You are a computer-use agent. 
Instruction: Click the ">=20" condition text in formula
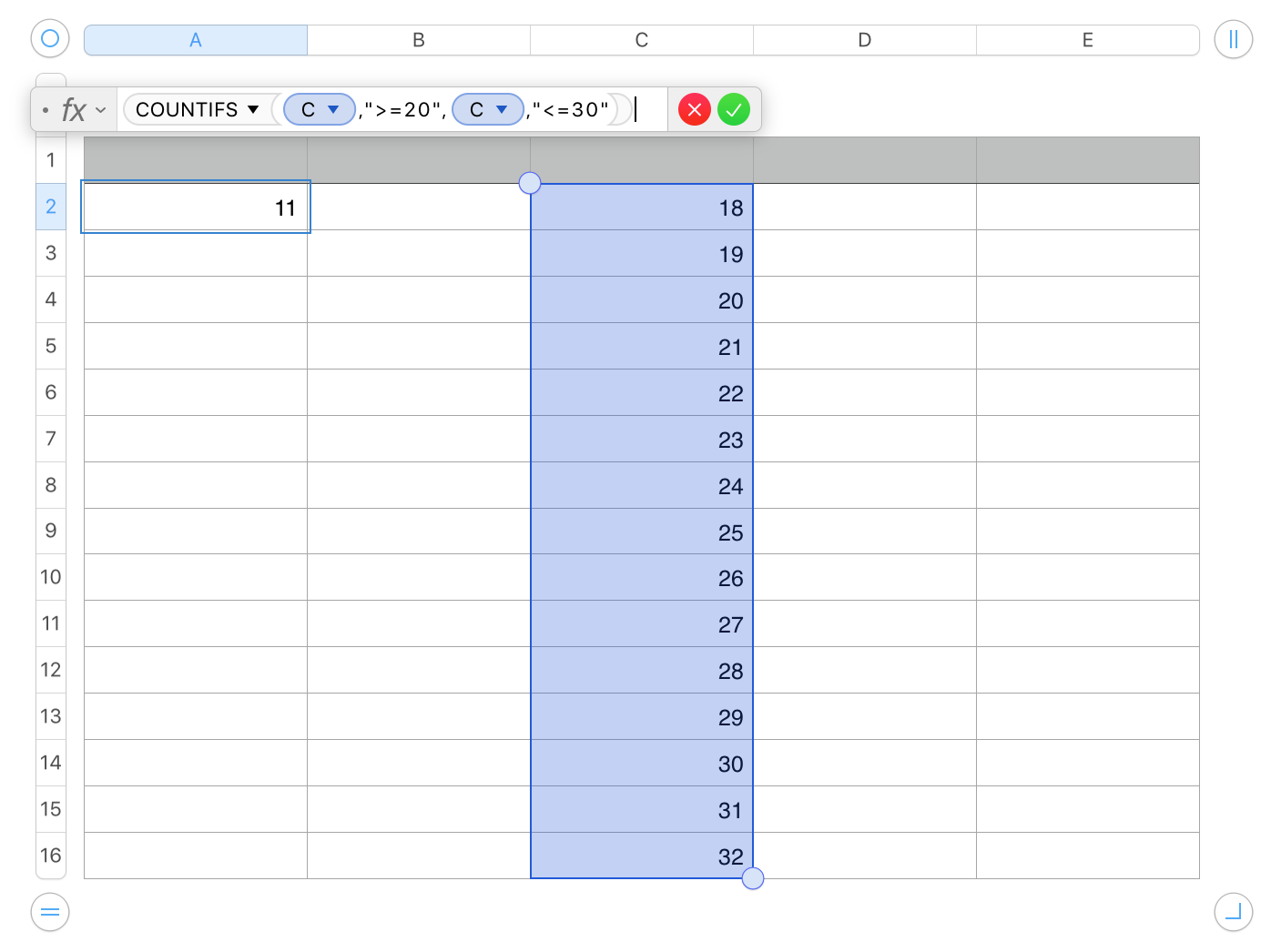point(404,110)
